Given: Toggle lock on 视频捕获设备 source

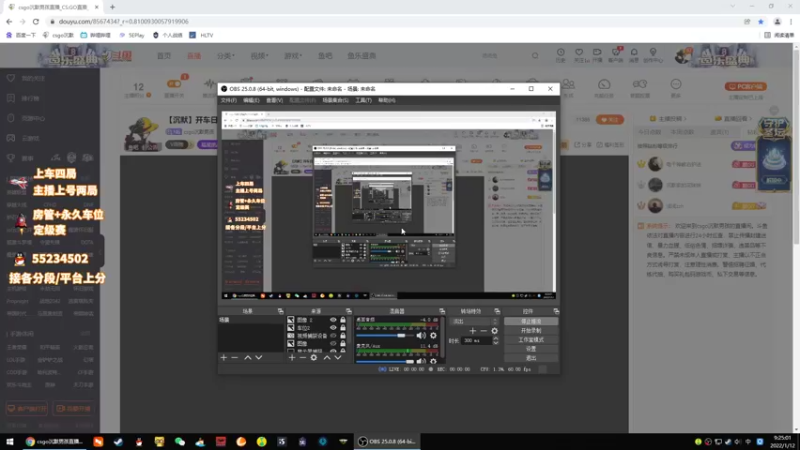Looking at the screenshot, I should 343,335.
